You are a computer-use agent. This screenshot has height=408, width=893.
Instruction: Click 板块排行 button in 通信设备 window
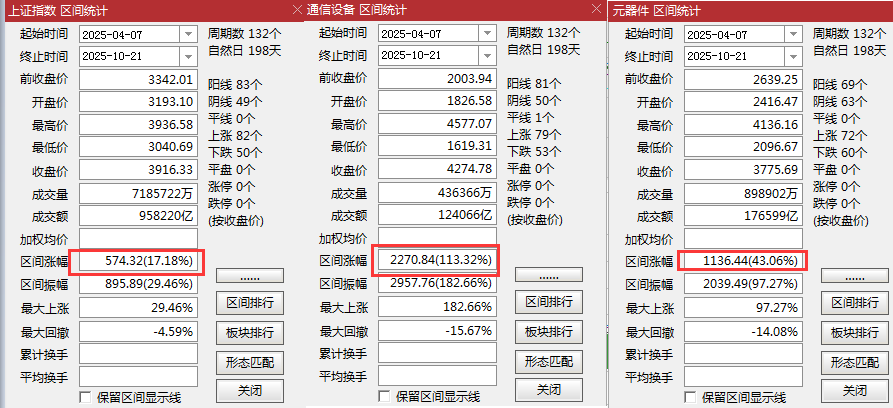click(x=549, y=331)
